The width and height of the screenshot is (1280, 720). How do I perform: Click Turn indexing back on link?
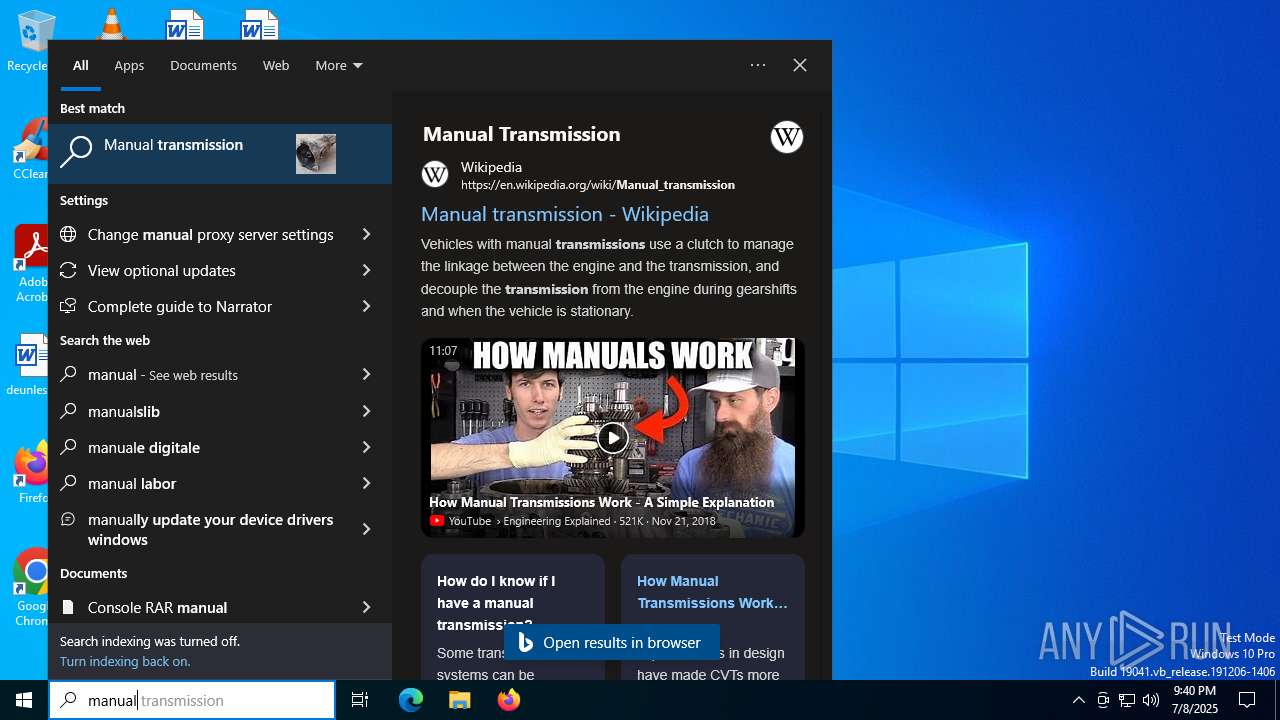point(125,661)
